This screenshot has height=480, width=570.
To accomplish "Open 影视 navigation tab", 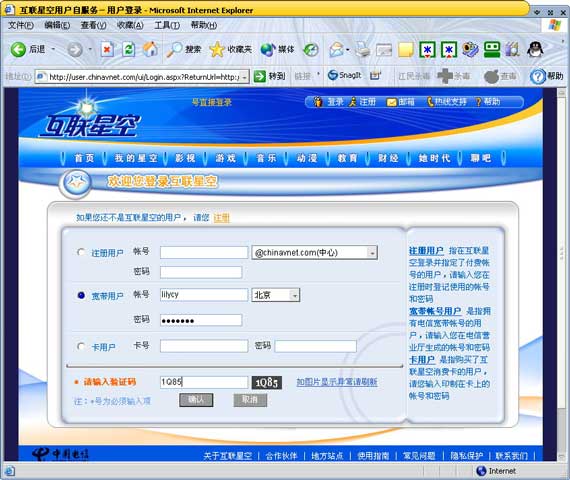I will click(185, 158).
